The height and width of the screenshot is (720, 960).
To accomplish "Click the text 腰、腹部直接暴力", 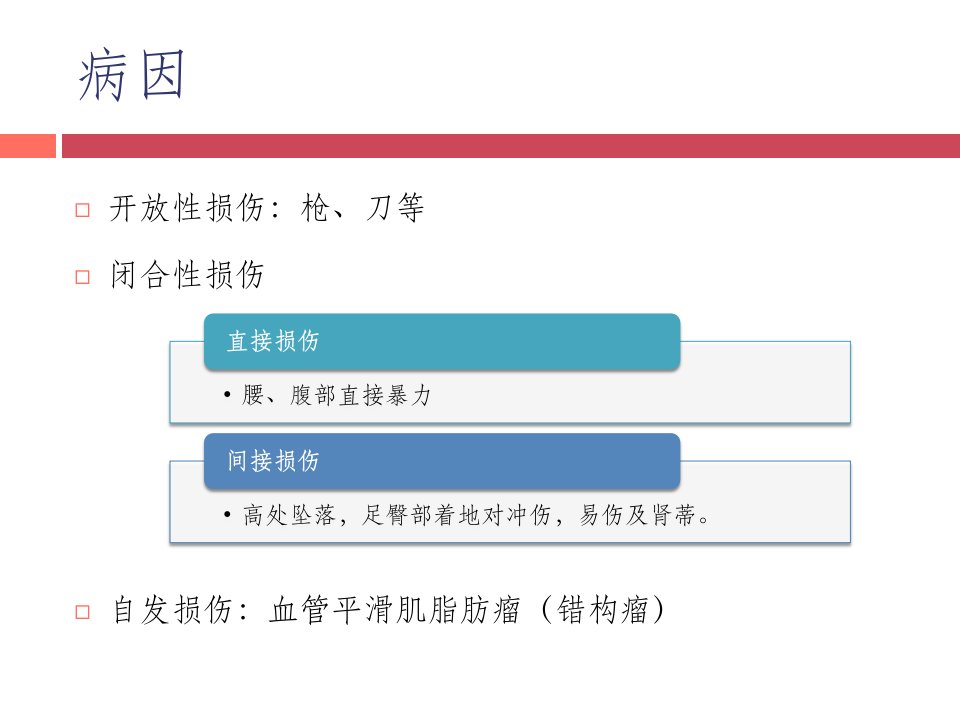I will click(337, 396).
